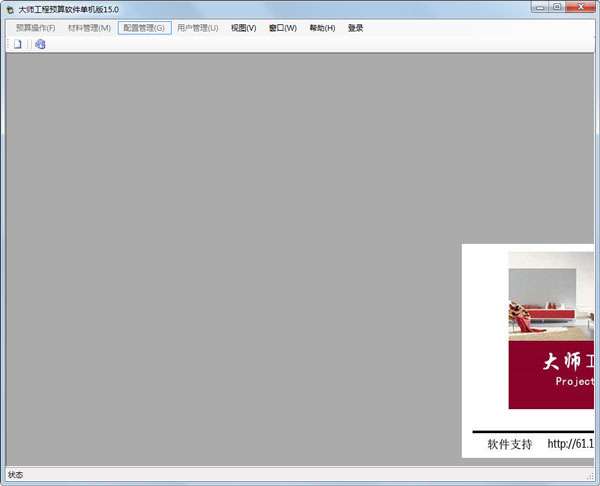Click the blue globe toolbar icon
600x486 pixels.
coord(40,44)
